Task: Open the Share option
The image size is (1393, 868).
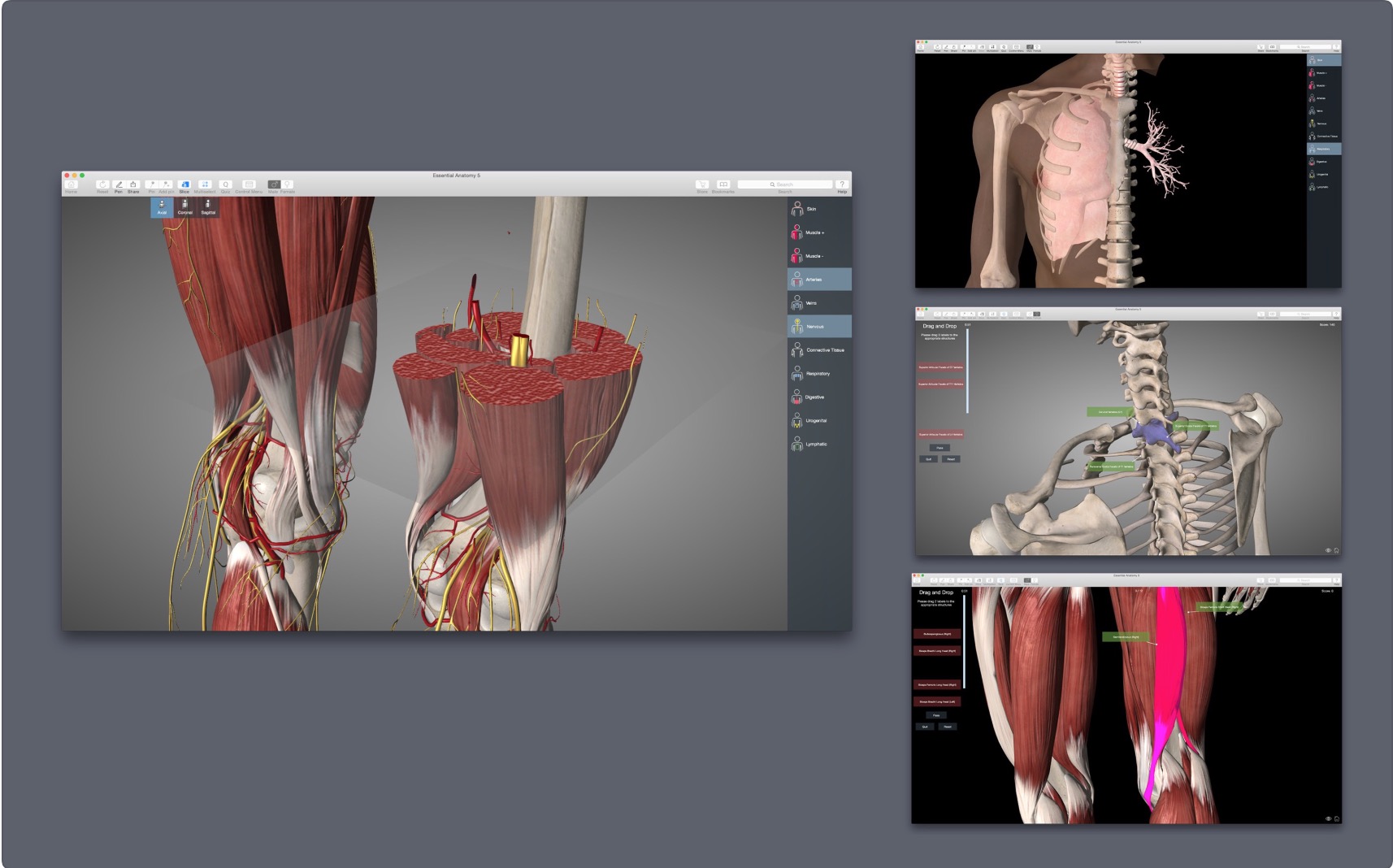Action: coord(133,185)
